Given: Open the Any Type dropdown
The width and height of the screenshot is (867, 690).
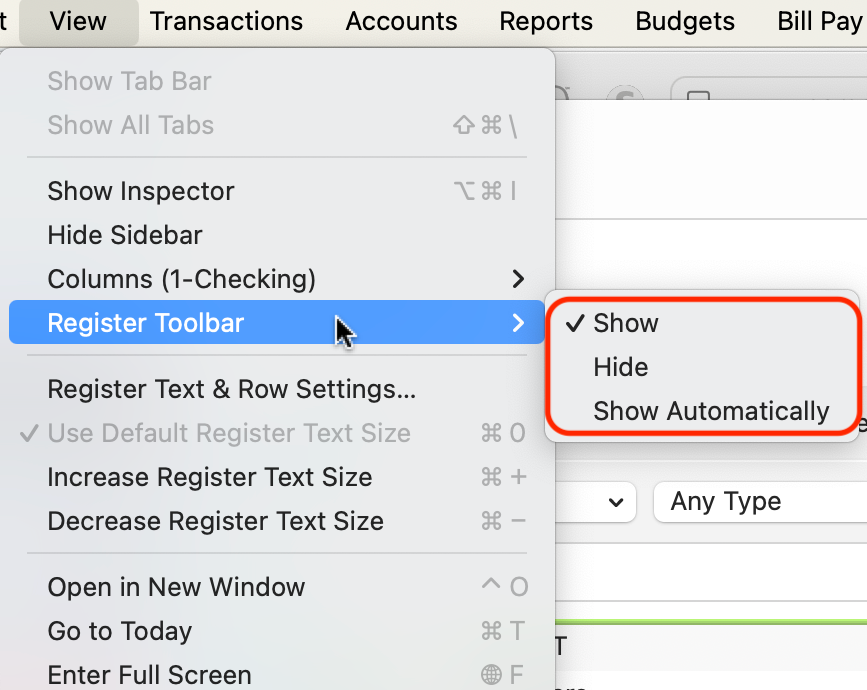Looking at the screenshot, I should (760, 502).
